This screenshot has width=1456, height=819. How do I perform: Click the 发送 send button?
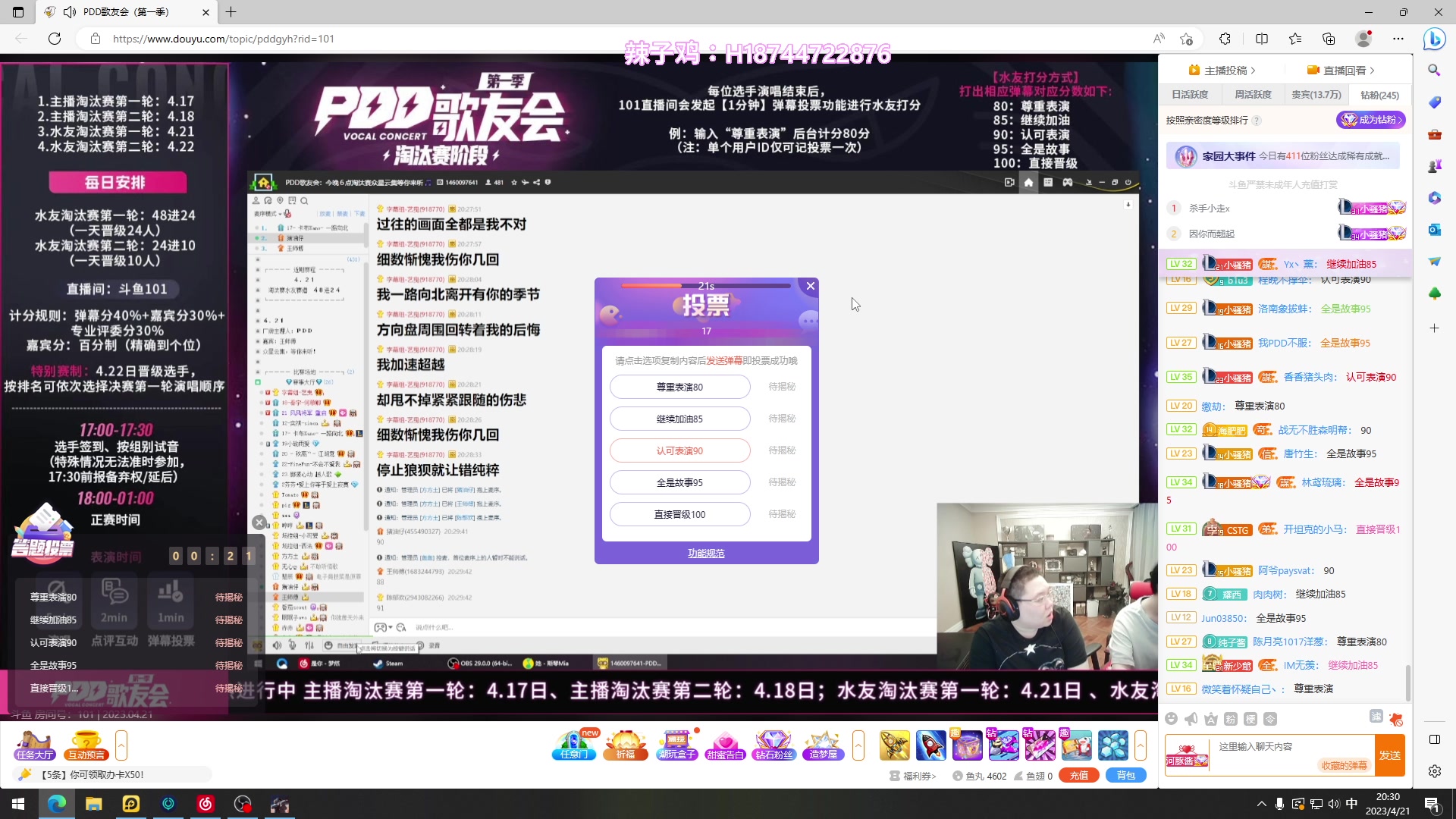pyautogui.click(x=1390, y=755)
